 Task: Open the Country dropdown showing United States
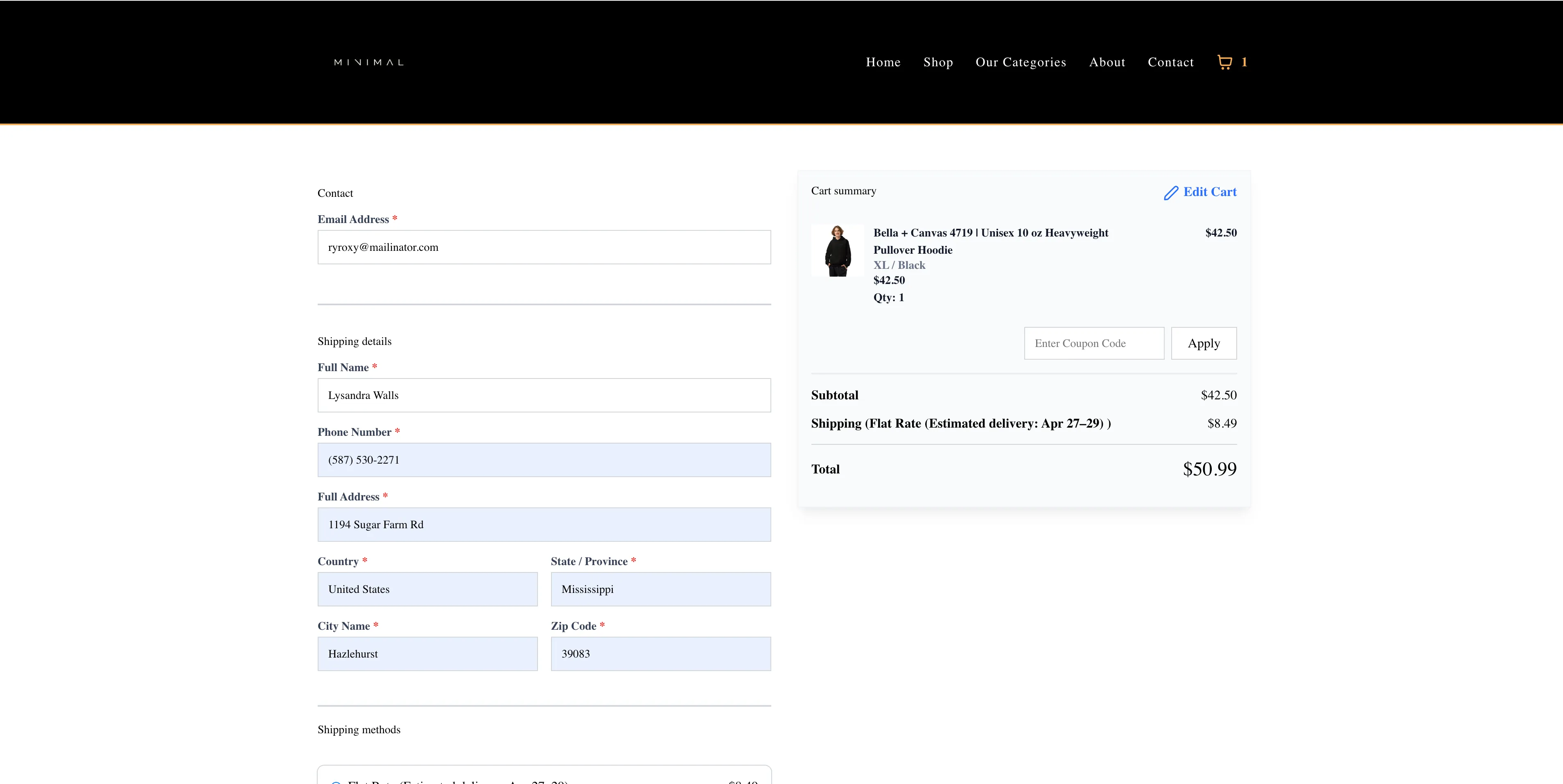[x=427, y=589]
